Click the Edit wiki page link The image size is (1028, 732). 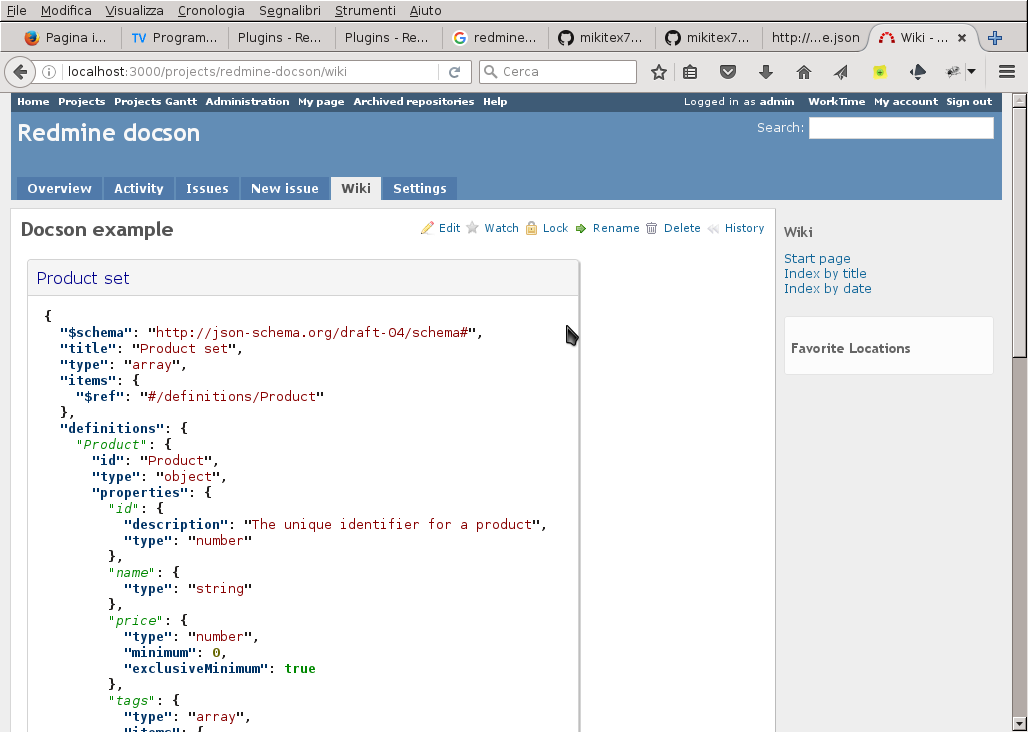(x=441, y=228)
